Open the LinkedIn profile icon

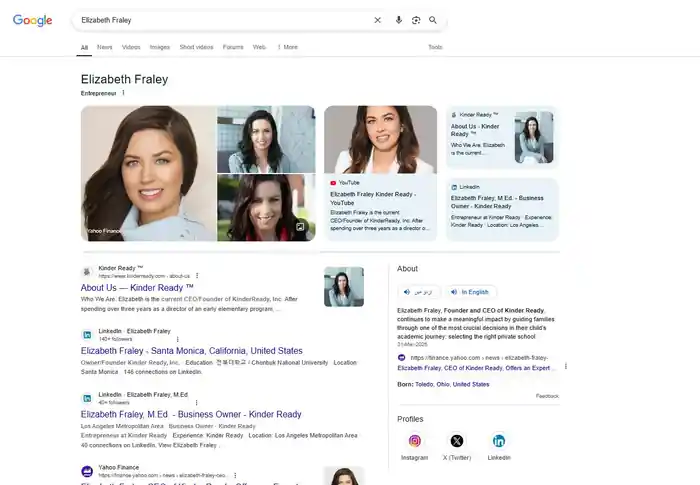pyautogui.click(x=499, y=441)
